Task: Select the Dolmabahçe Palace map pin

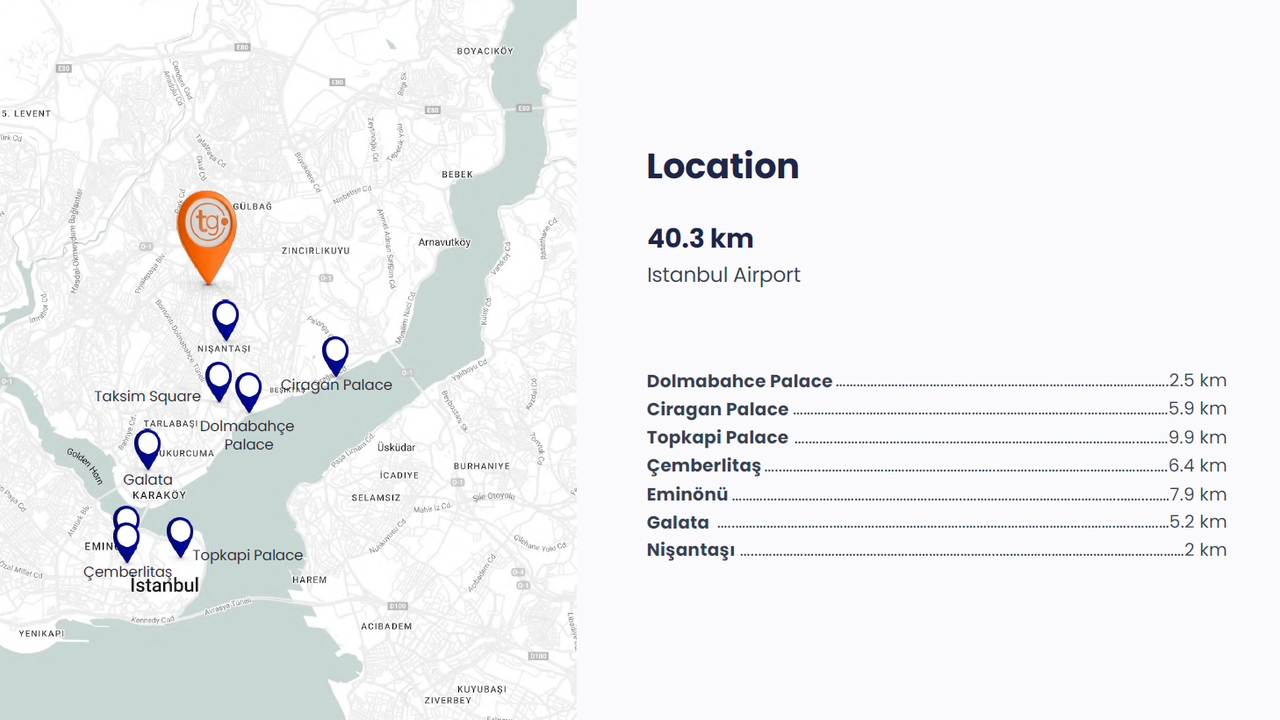Action: (x=248, y=390)
